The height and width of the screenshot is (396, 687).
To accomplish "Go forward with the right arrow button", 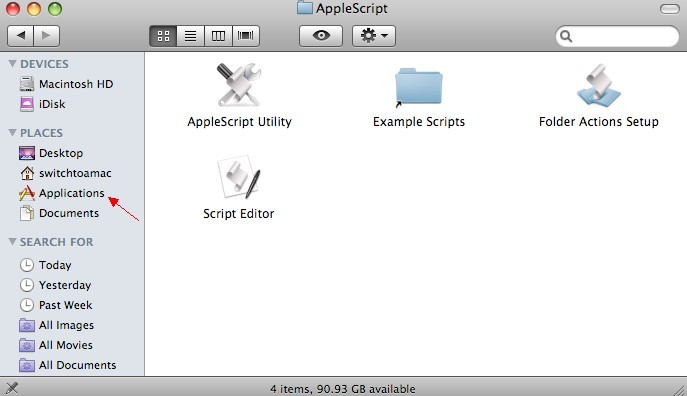I will pyautogui.click(x=46, y=35).
